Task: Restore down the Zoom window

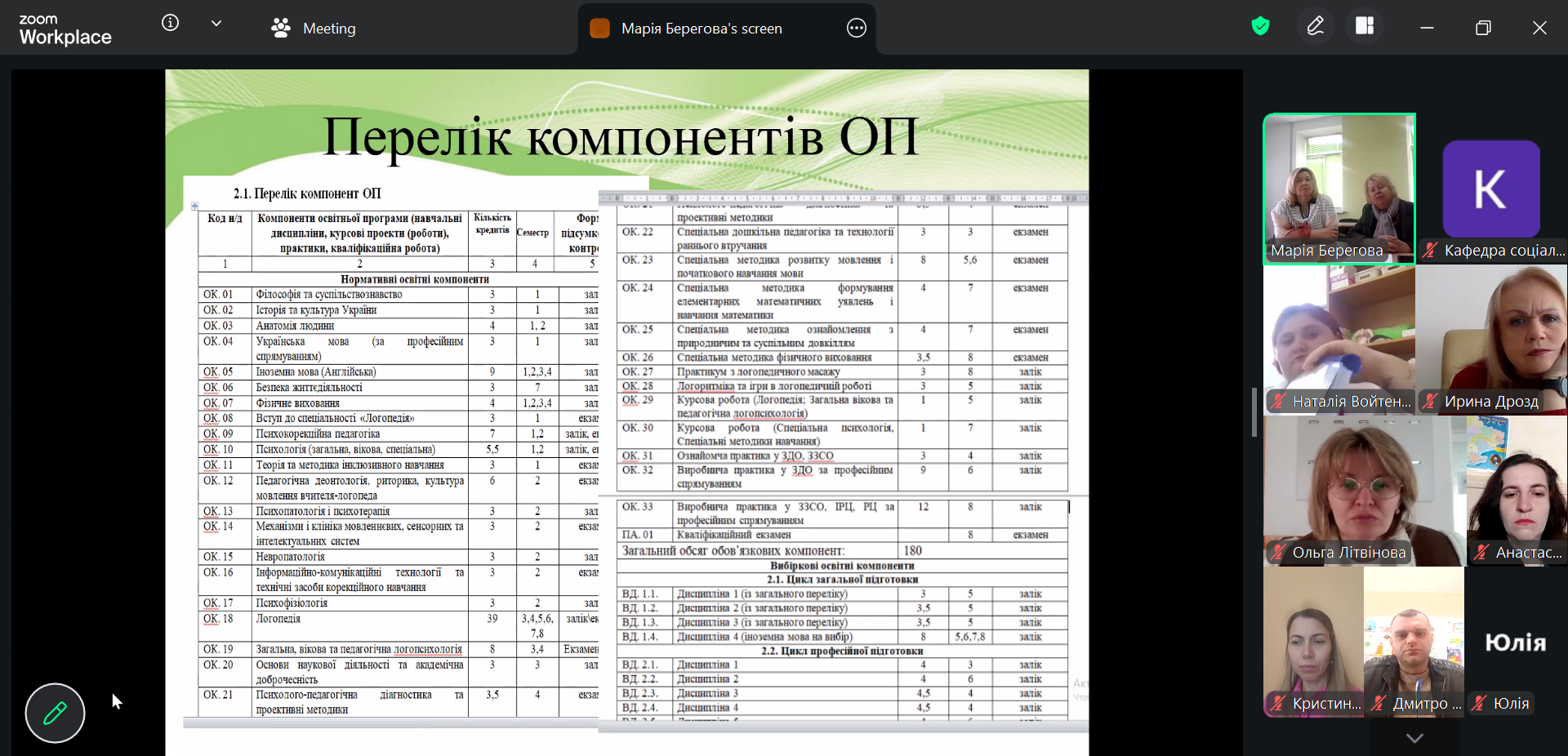Action: click(x=1483, y=28)
